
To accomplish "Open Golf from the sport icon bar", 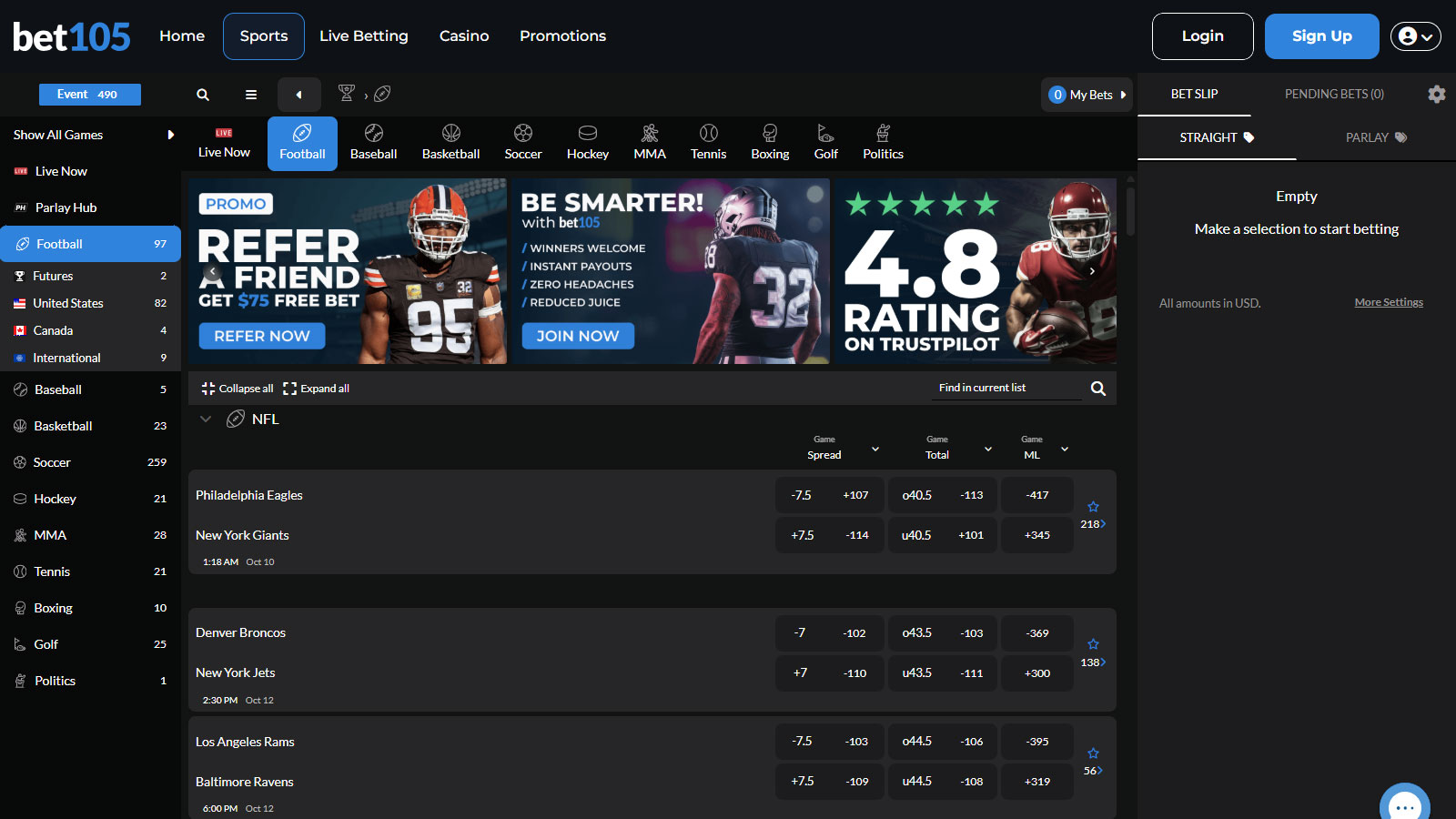I will pos(825,142).
